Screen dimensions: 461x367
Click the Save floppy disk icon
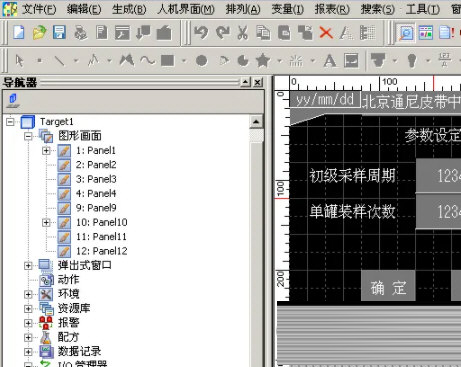point(59,33)
